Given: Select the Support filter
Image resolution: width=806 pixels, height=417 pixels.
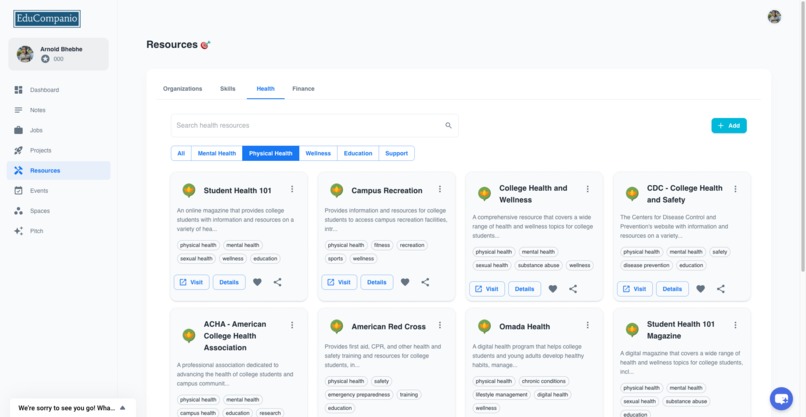Looking at the screenshot, I should point(397,153).
